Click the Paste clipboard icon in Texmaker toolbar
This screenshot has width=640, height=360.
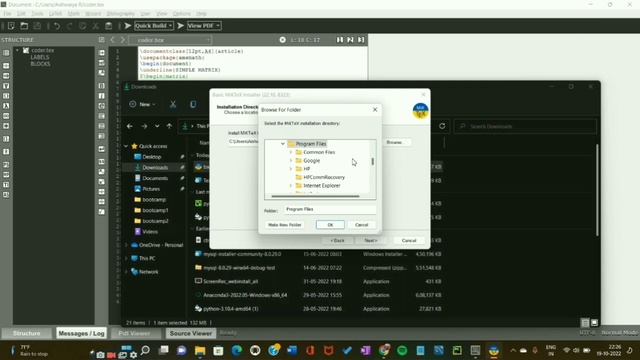click(109, 26)
